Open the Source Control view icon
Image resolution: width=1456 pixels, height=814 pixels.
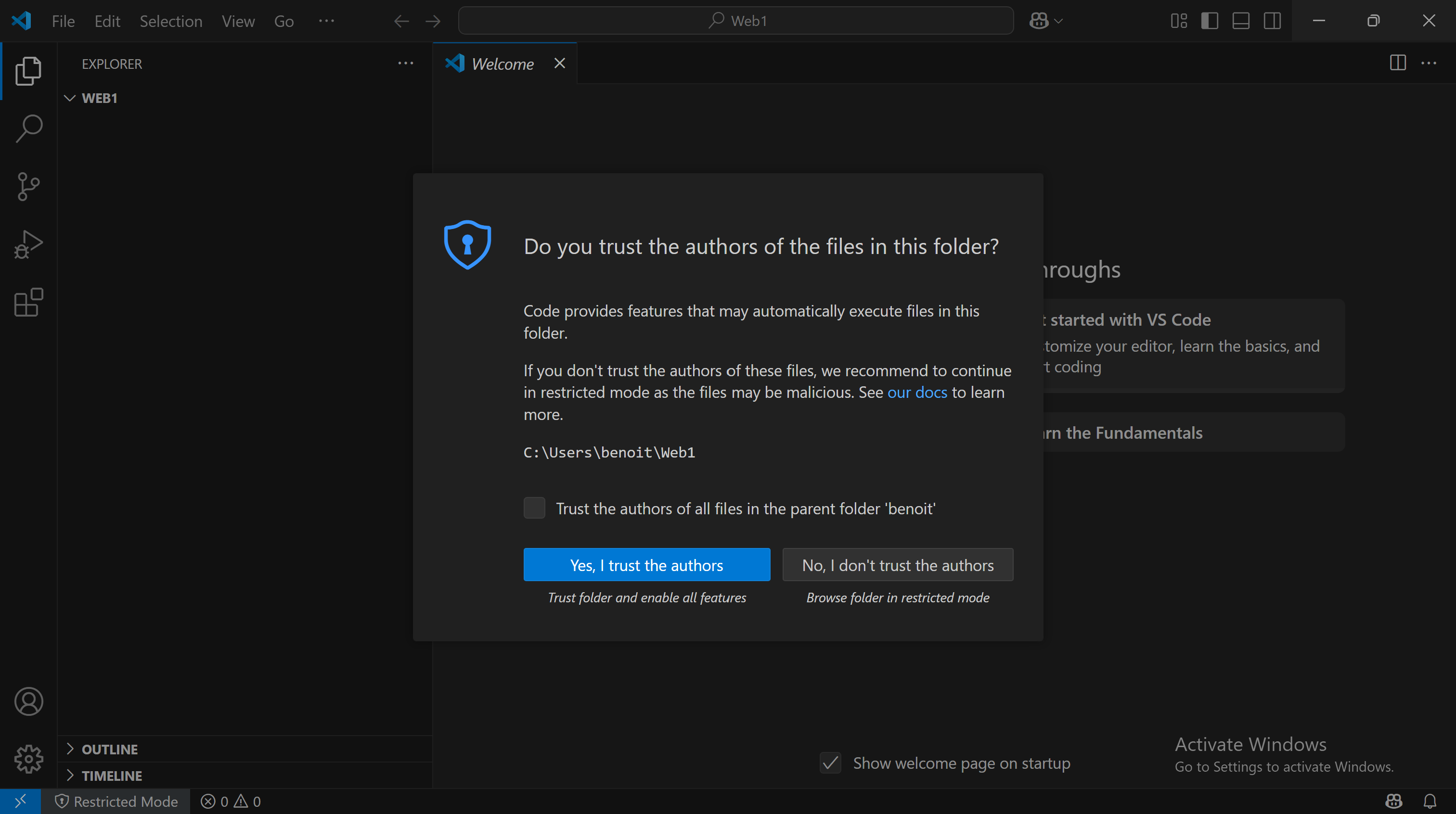click(x=28, y=186)
